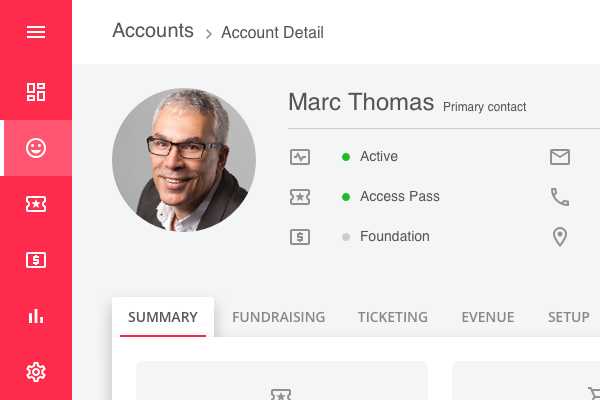The image size is (600, 400).
Task: Click the activity pulse icon beside Active
Action: (x=300, y=157)
